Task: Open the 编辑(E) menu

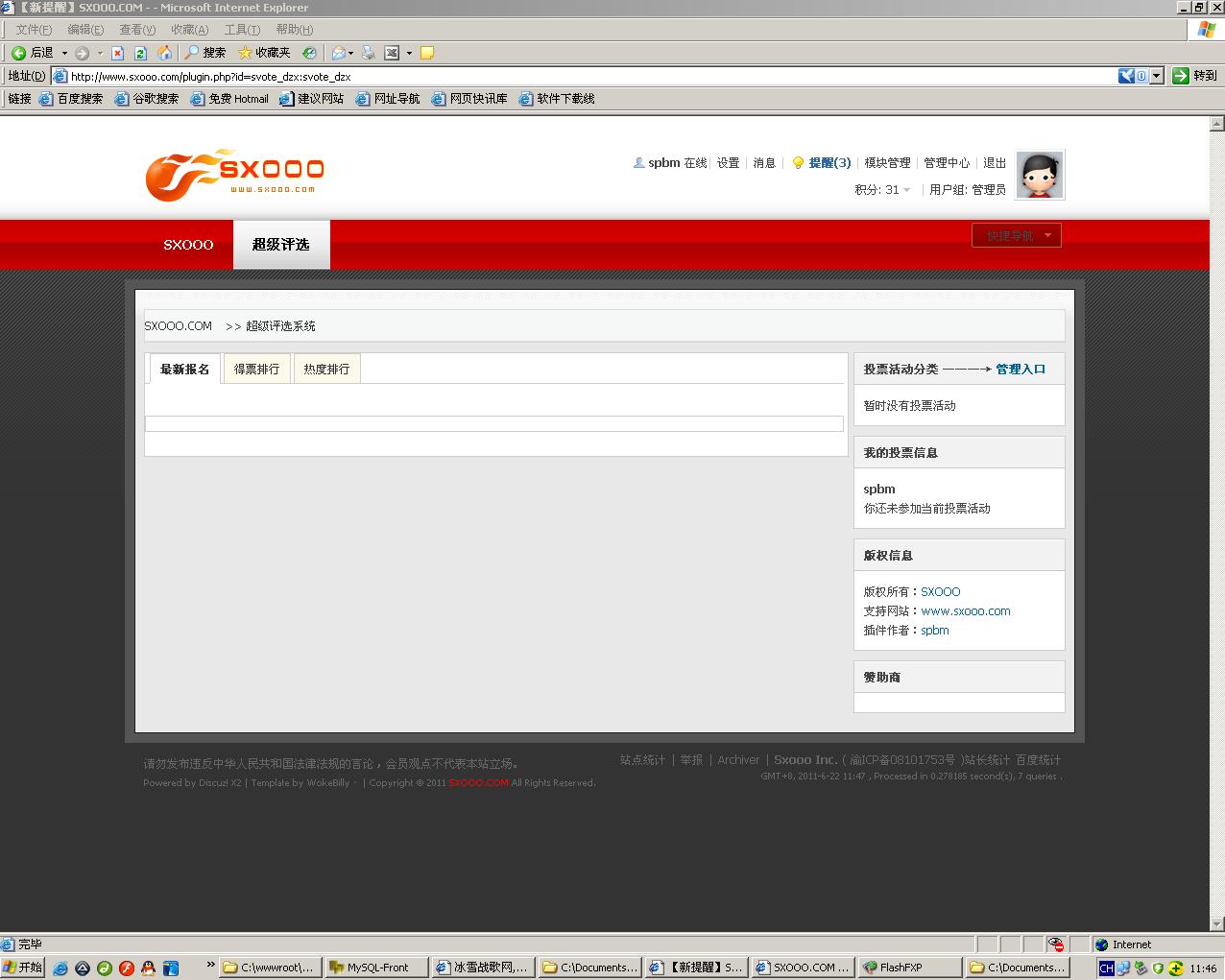Action: [x=85, y=30]
